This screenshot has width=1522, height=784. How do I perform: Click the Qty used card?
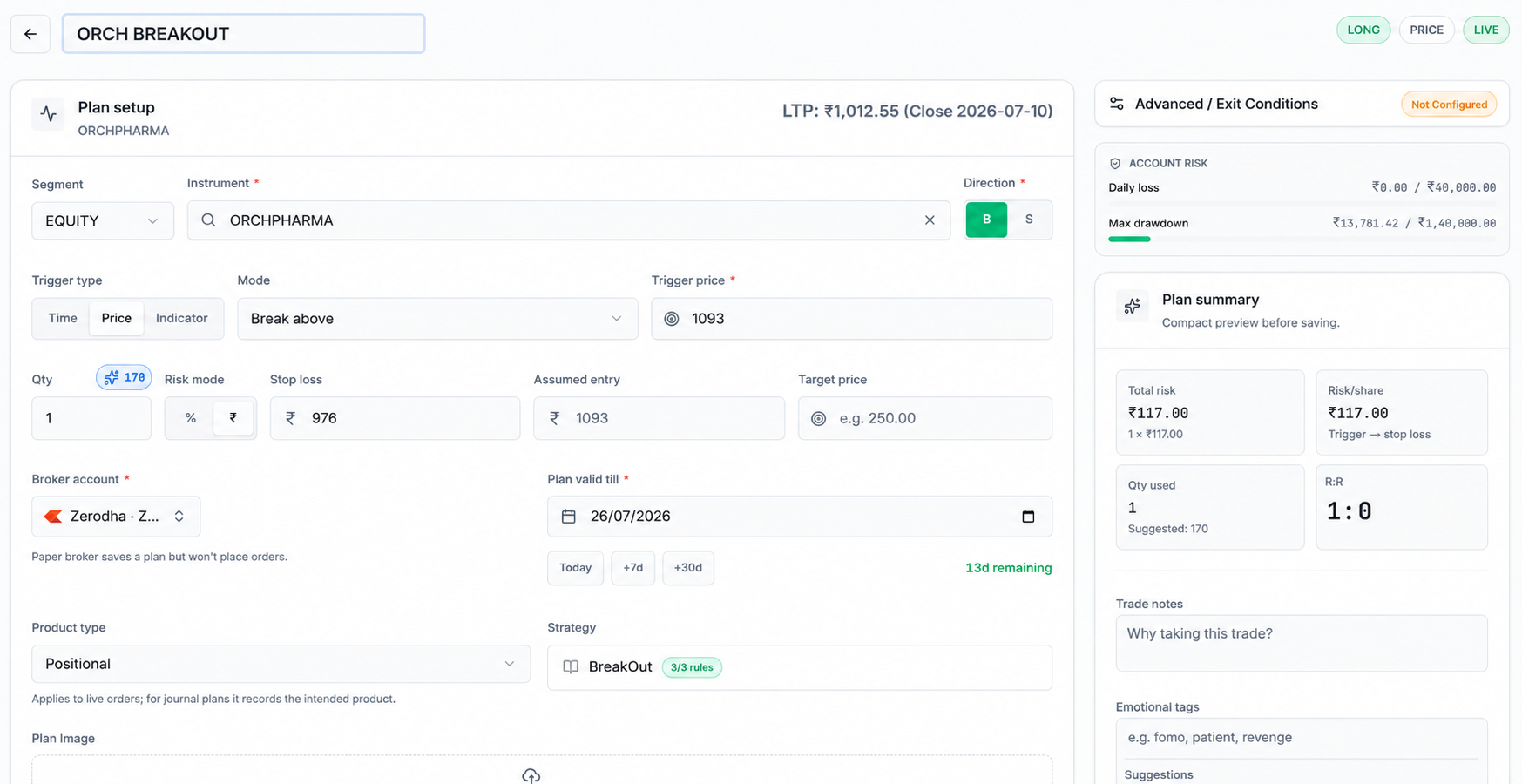pyautogui.click(x=1210, y=507)
